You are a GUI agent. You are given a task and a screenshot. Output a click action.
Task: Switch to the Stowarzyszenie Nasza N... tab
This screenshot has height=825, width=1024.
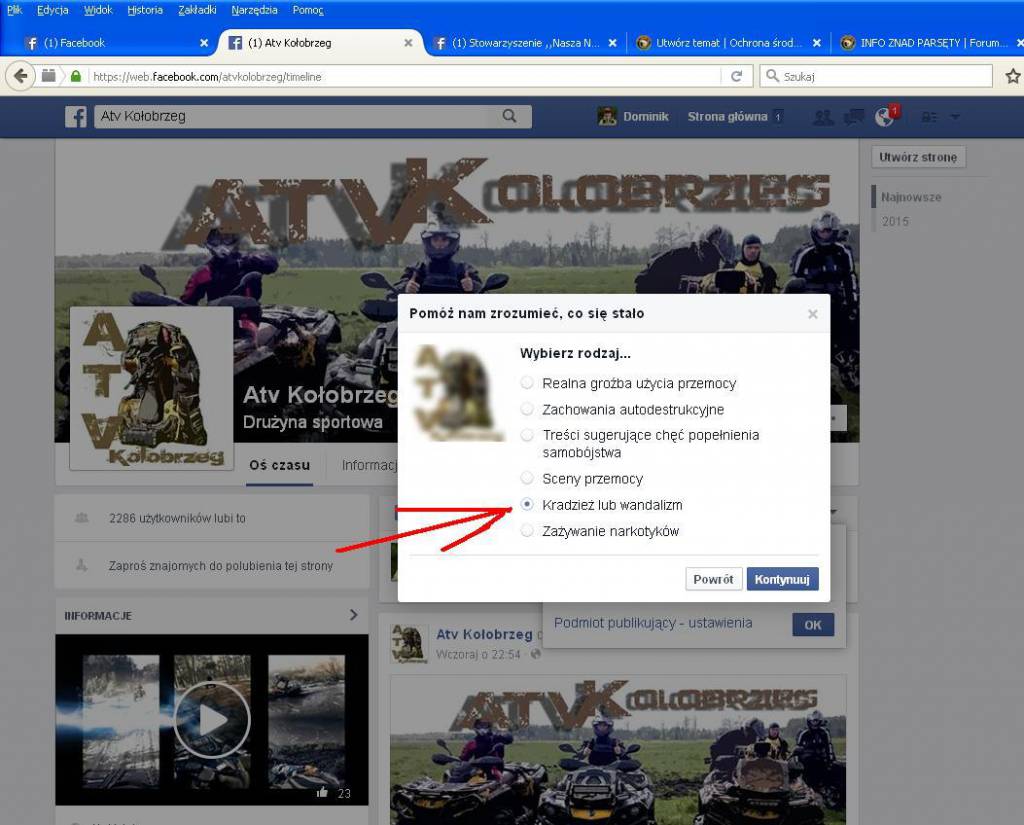(x=526, y=43)
